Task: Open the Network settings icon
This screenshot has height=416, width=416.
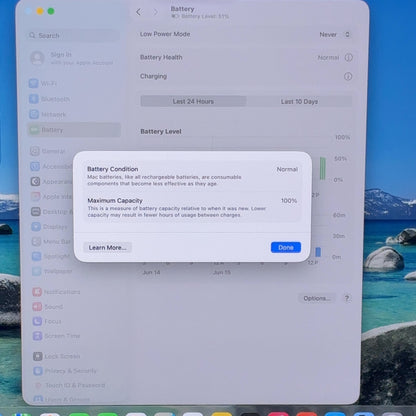Action: click(x=34, y=114)
